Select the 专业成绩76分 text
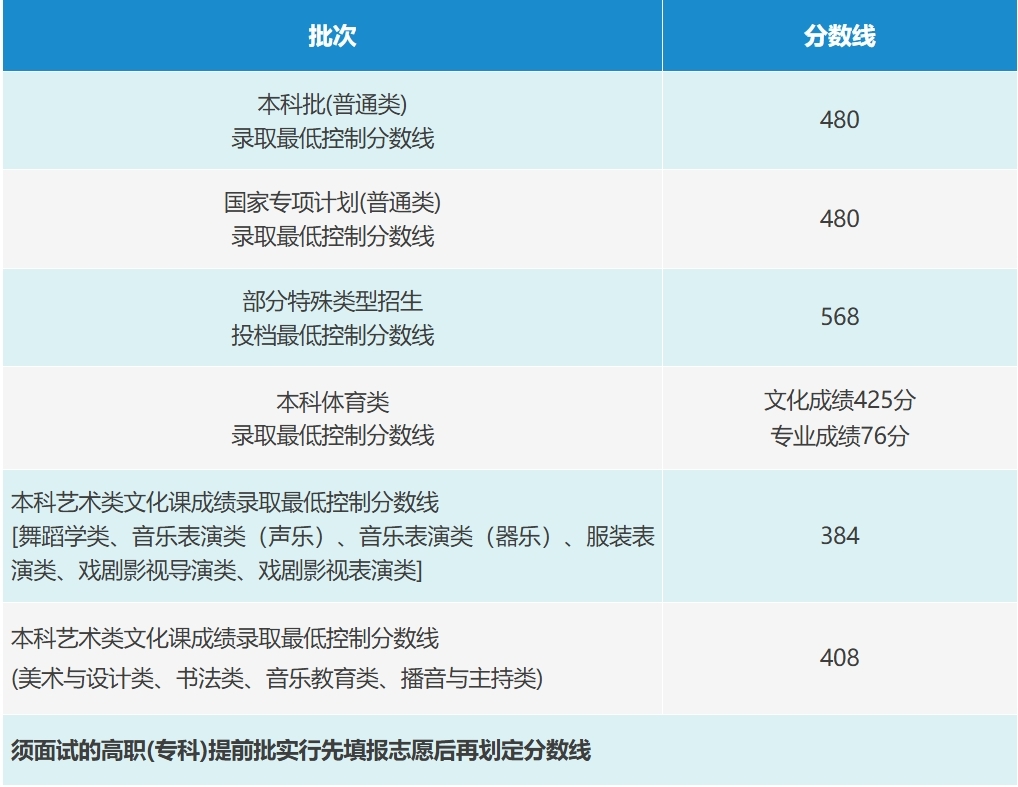The width and height of the screenshot is (1018, 787). click(839, 436)
